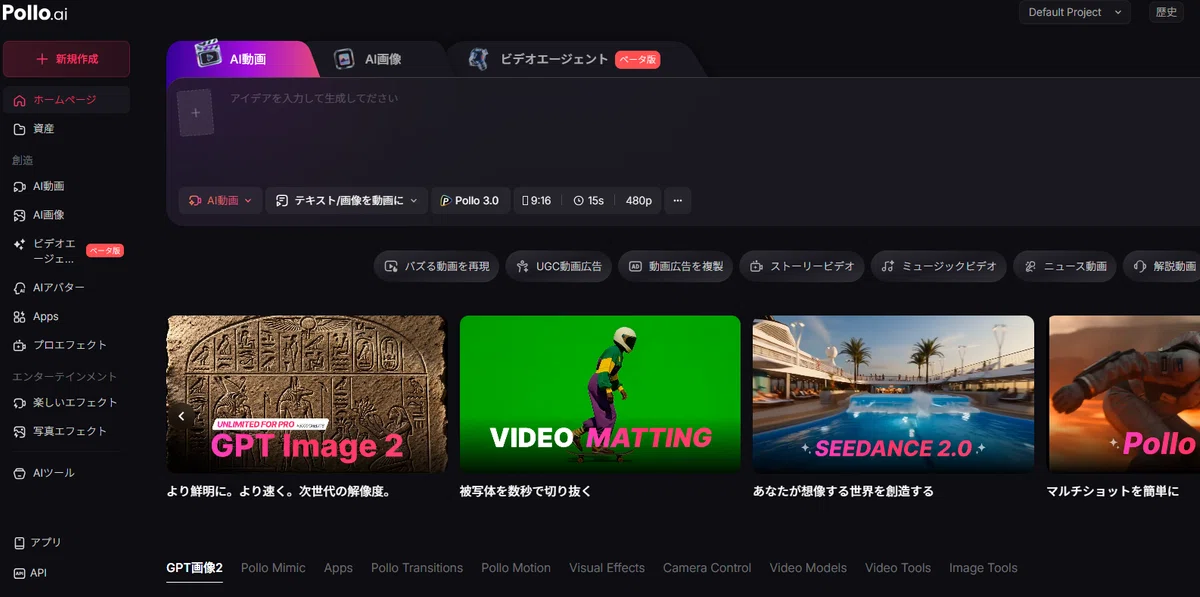Switch to the Video Models tab

tap(808, 568)
